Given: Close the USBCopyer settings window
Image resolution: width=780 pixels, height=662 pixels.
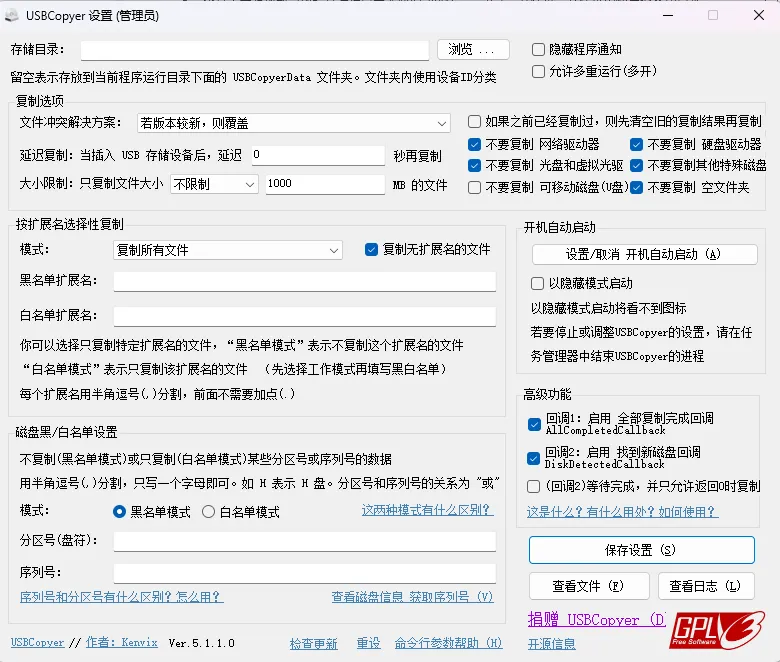Looking at the screenshot, I should coord(759,15).
